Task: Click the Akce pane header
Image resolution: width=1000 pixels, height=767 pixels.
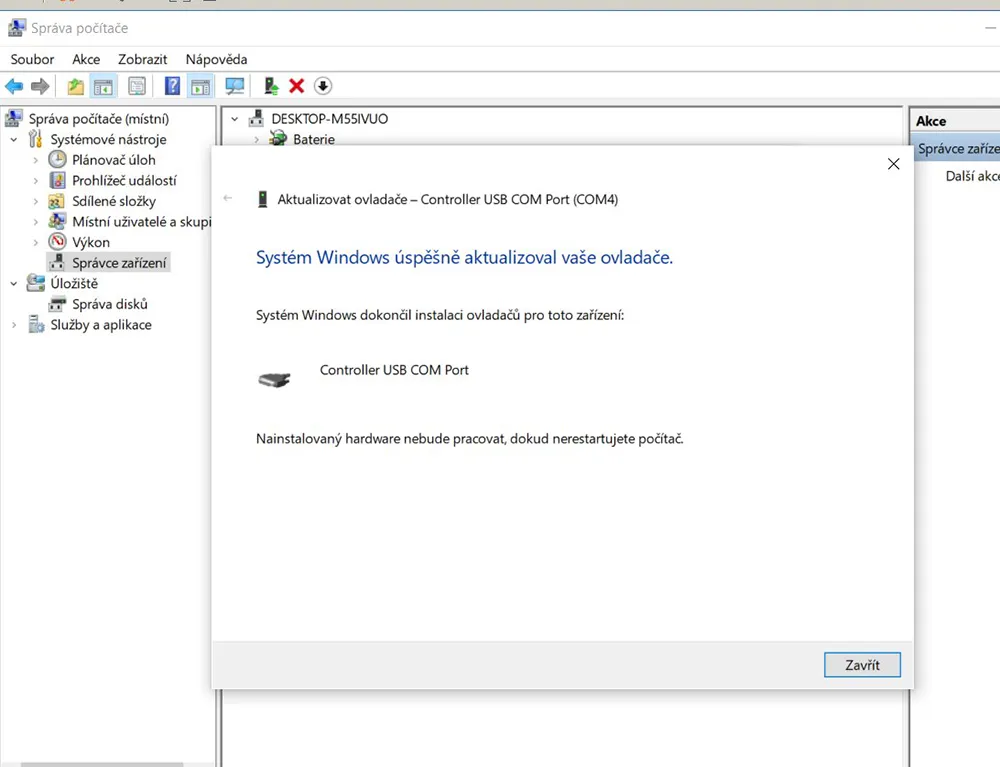Action: (955, 121)
